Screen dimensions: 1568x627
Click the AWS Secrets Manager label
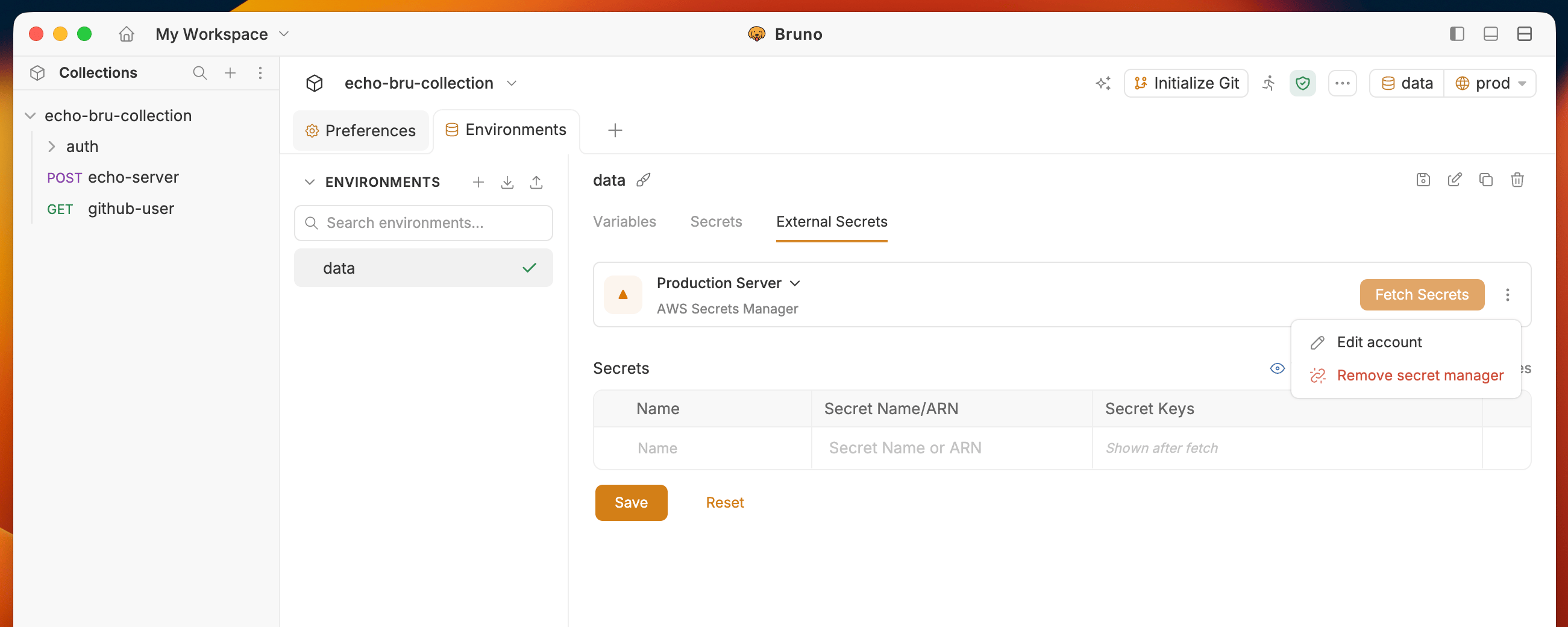(x=727, y=309)
